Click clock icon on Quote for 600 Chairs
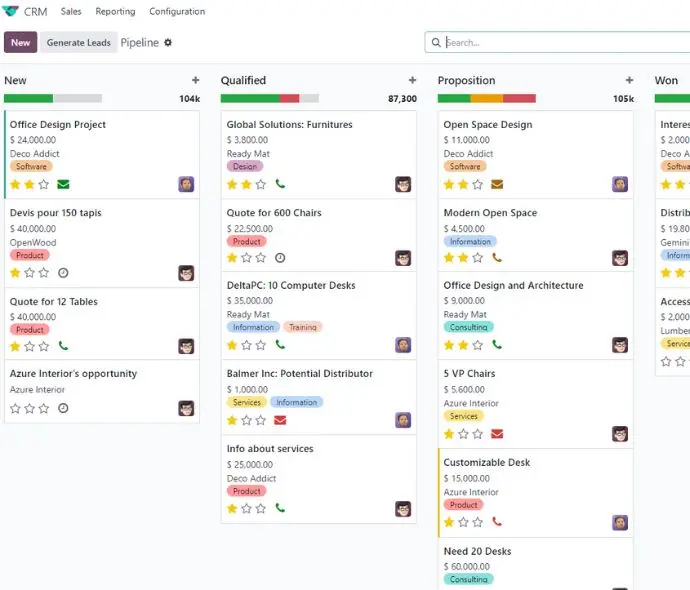The width and height of the screenshot is (690, 590). [280, 258]
